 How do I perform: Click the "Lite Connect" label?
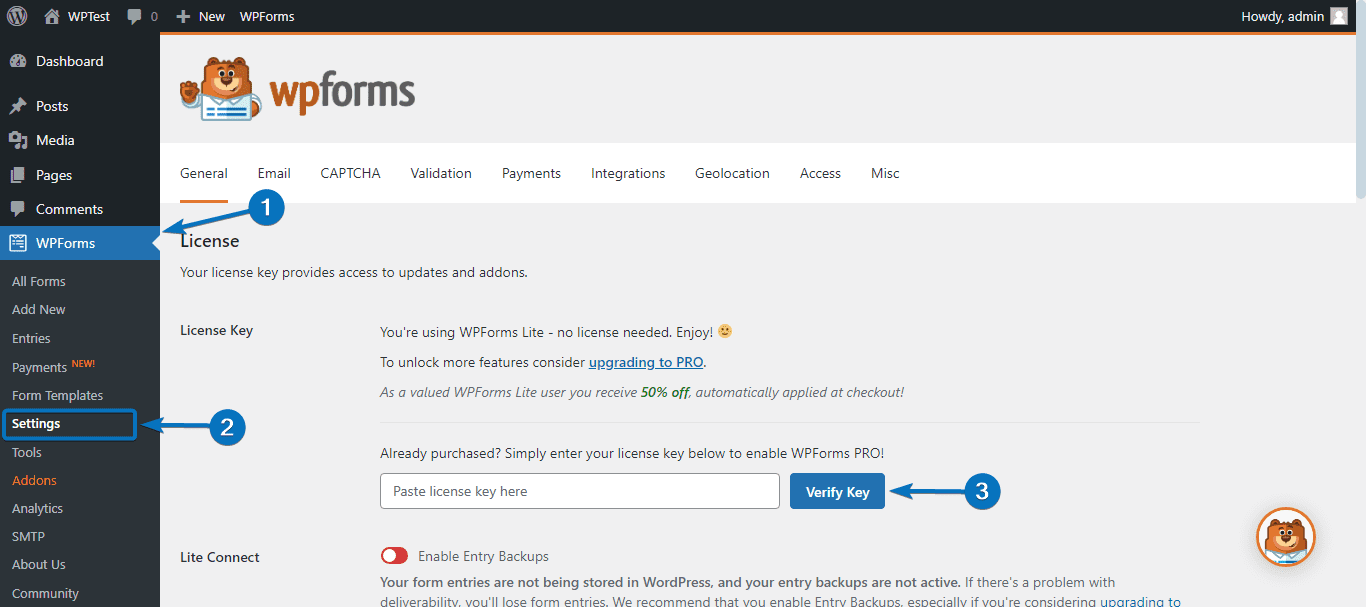220,557
